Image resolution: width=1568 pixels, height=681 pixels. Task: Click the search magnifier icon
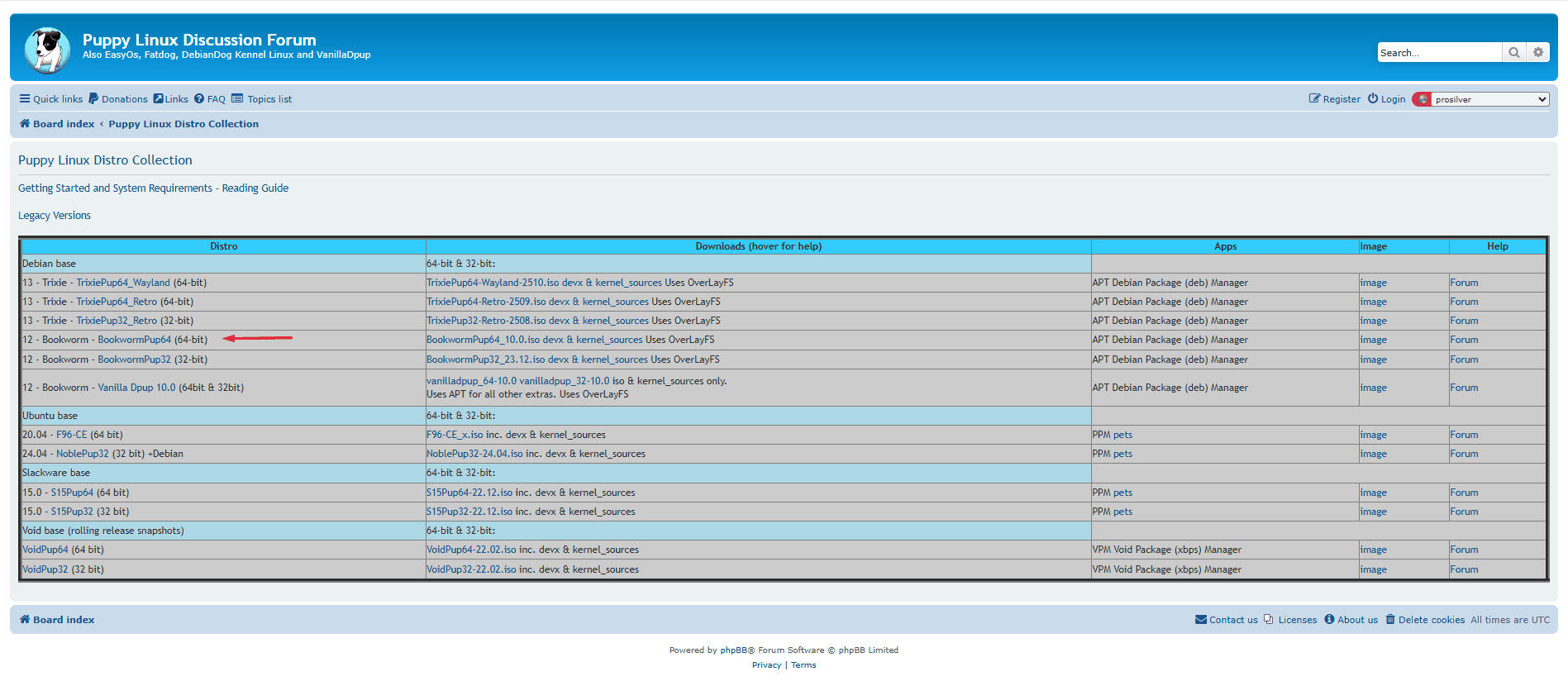[x=1513, y=52]
